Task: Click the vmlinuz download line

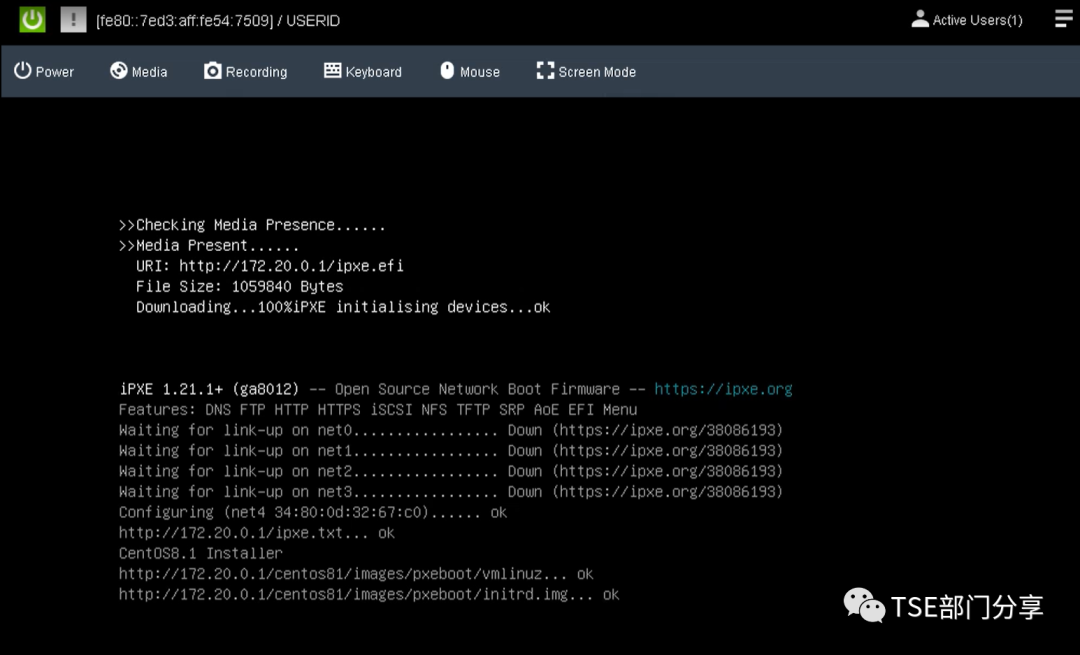Action: point(355,574)
